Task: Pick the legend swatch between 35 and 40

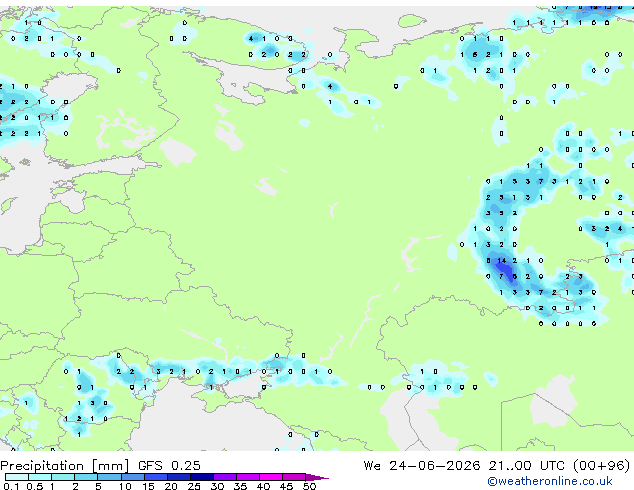Action: click(x=248, y=477)
